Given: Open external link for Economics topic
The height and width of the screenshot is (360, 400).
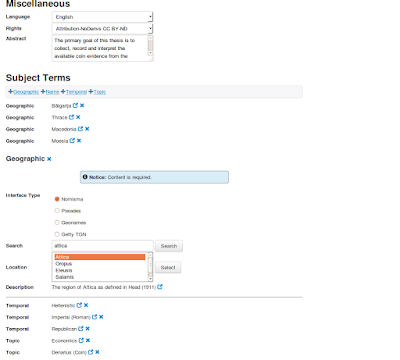Looking at the screenshot, I should (x=81, y=340).
